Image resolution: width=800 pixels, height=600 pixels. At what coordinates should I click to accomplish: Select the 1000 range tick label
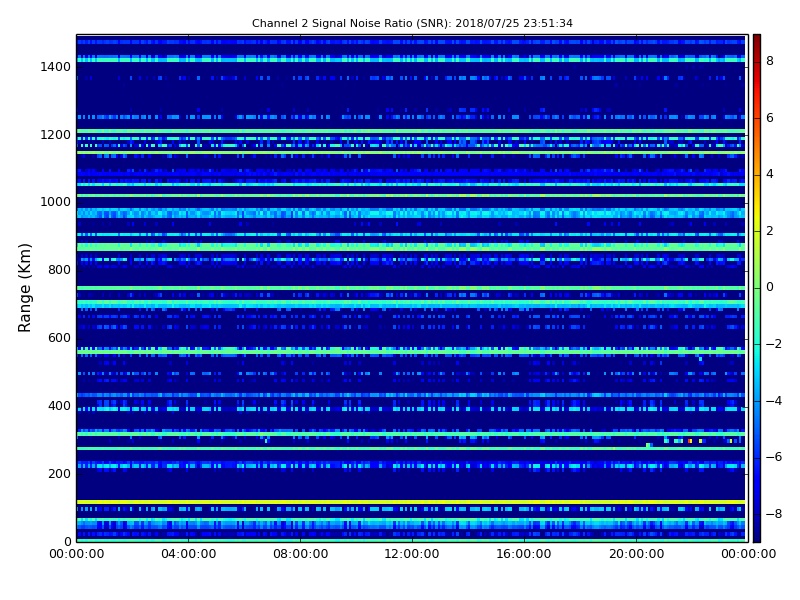(x=56, y=202)
